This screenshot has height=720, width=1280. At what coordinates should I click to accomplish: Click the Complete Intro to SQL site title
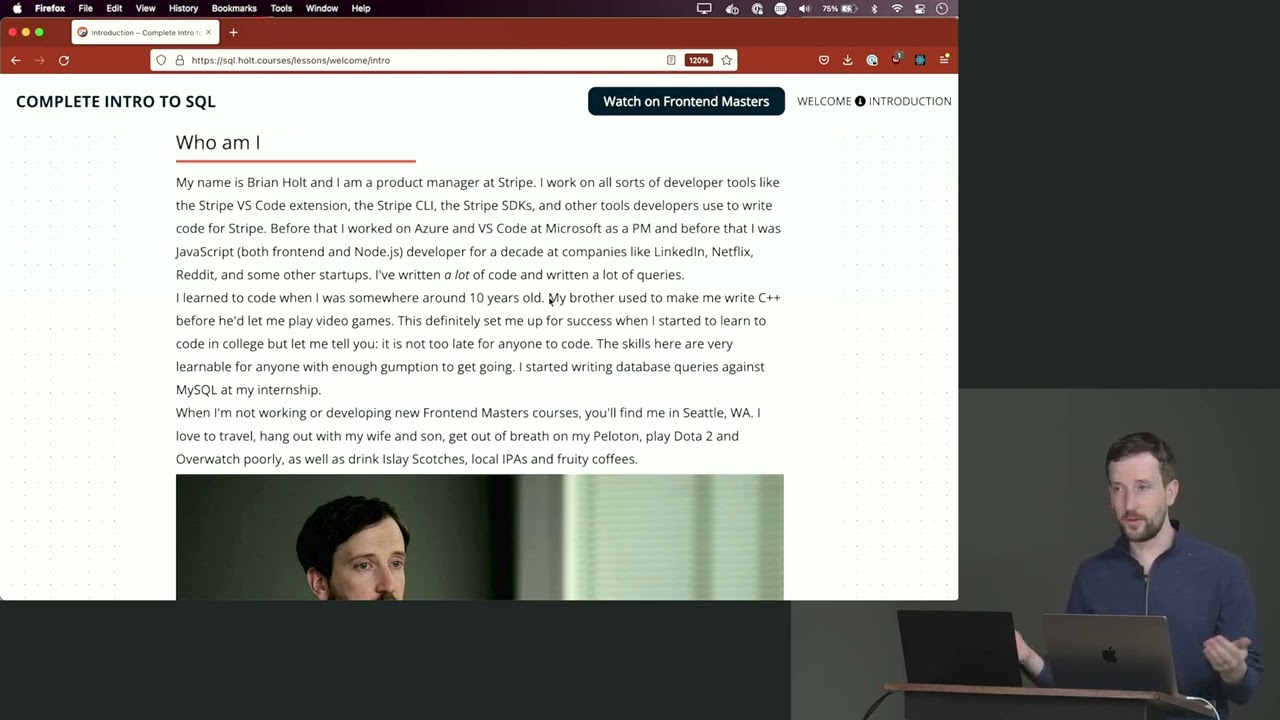click(x=116, y=101)
